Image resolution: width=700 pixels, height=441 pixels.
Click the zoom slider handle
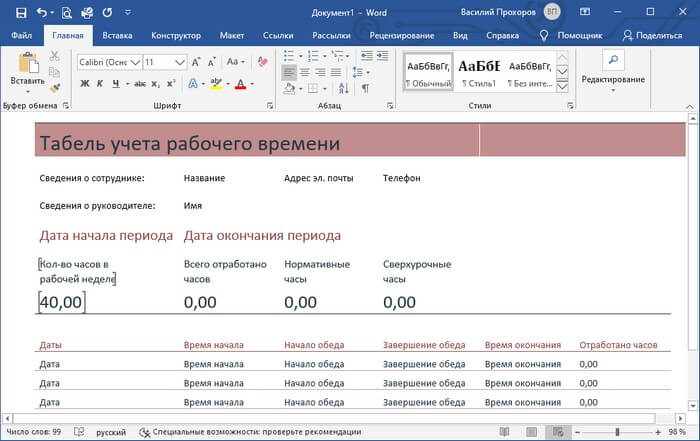click(617, 432)
